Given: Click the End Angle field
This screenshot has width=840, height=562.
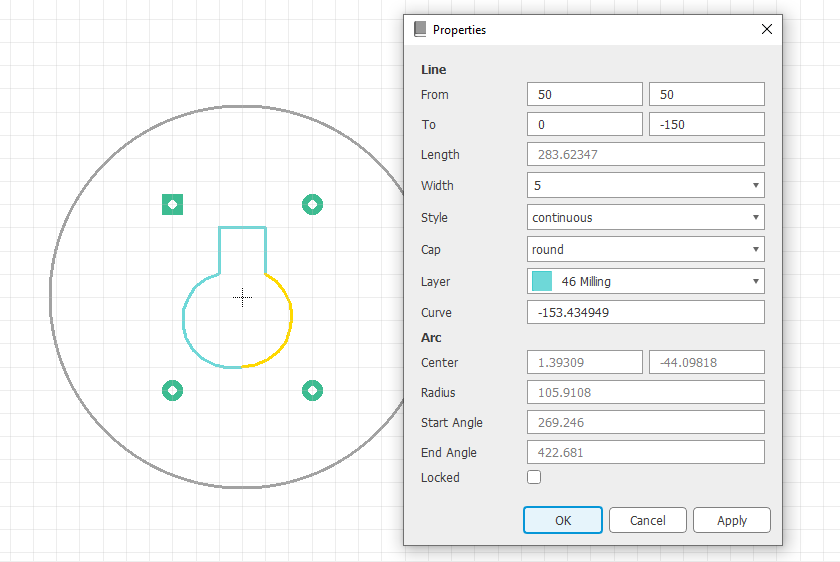Looking at the screenshot, I should (x=646, y=452).
